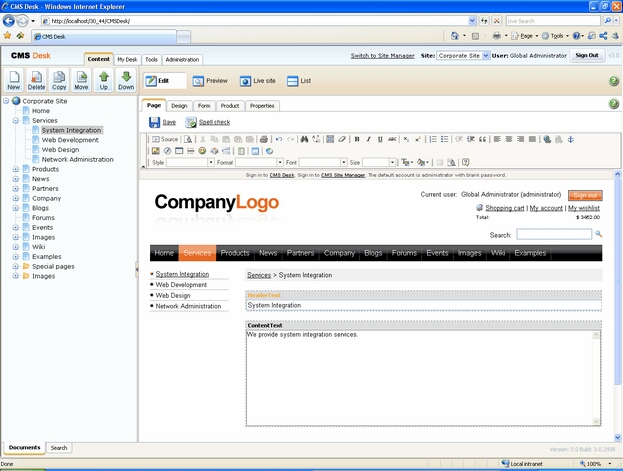Open the Site dropdown Corporate Site

pyautogui.click(x=464, y=56)
